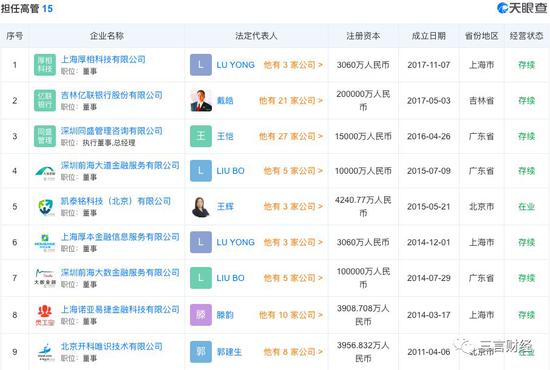550x370 pixels.
Task: Click the 深圳同盛管理 company logo icon
Action: coord(45,136)
